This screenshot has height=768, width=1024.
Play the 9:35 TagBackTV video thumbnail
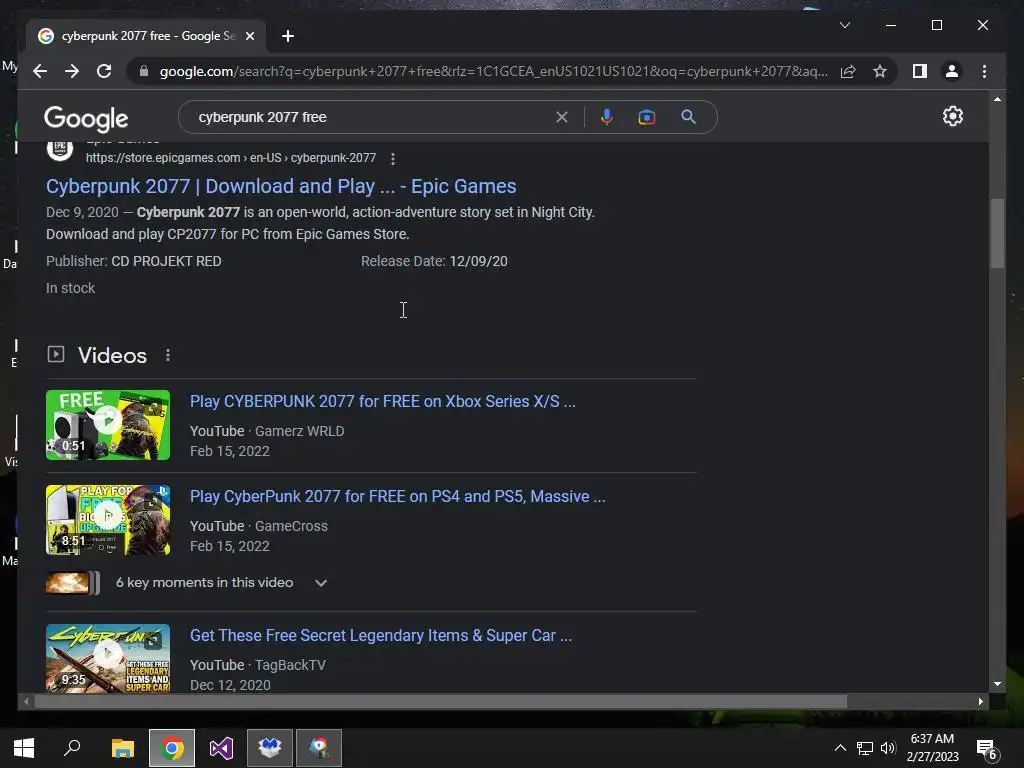click(108, 658)
